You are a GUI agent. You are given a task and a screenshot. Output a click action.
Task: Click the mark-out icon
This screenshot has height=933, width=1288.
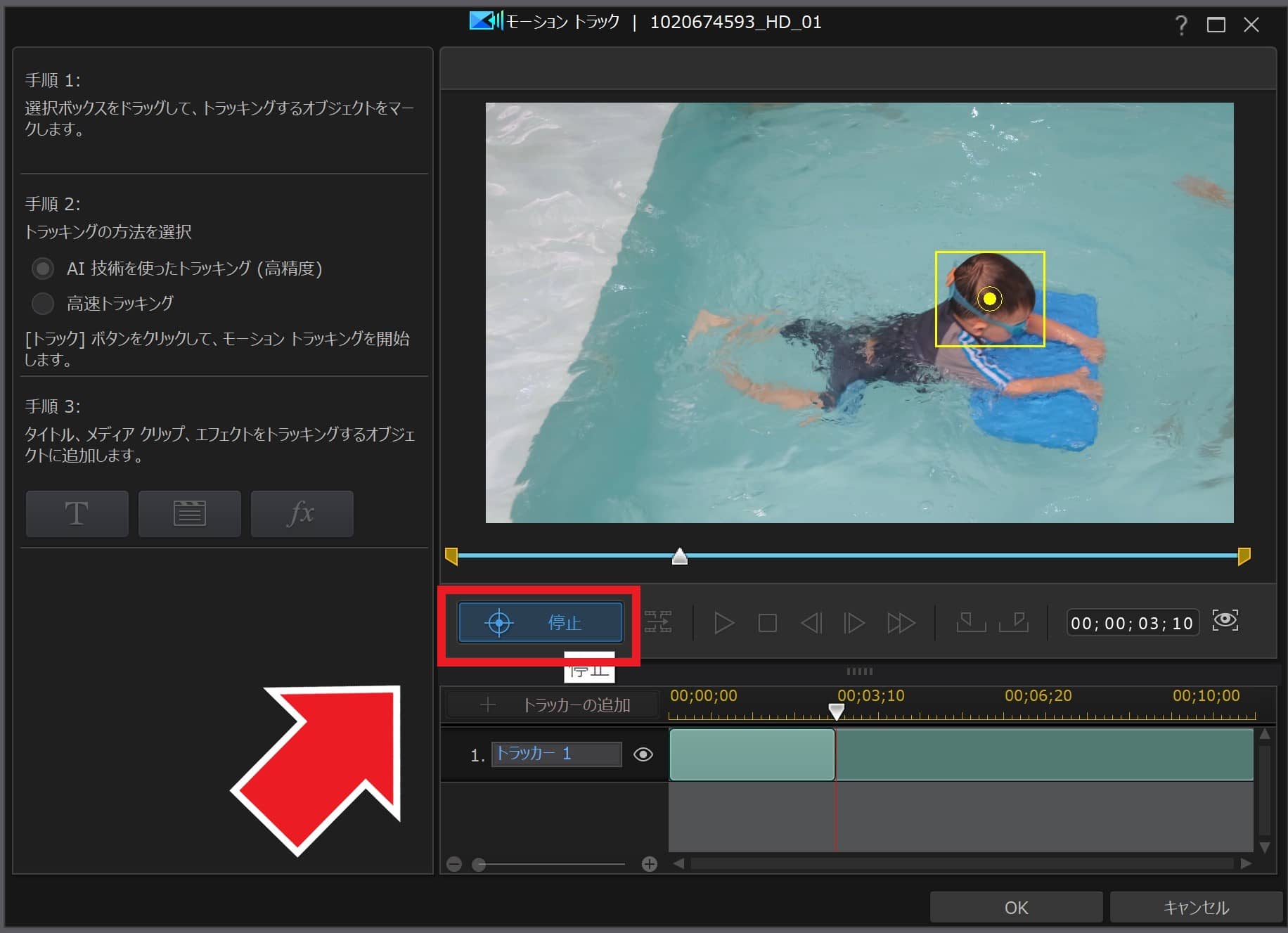[1014, 622]
